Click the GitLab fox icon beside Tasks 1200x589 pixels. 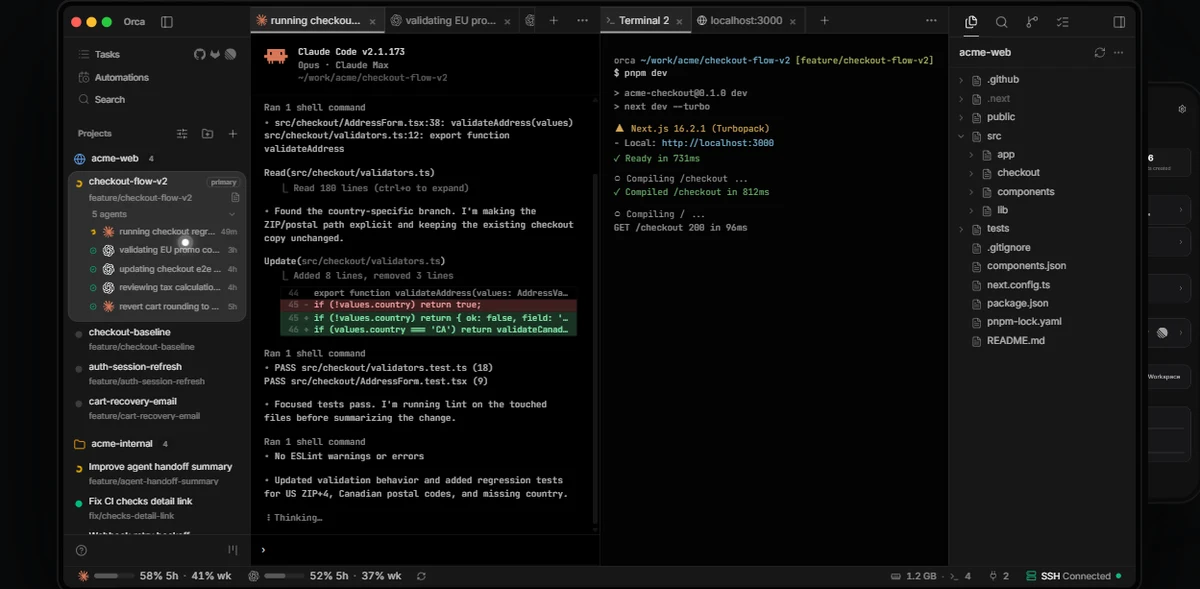pos(214,54)
